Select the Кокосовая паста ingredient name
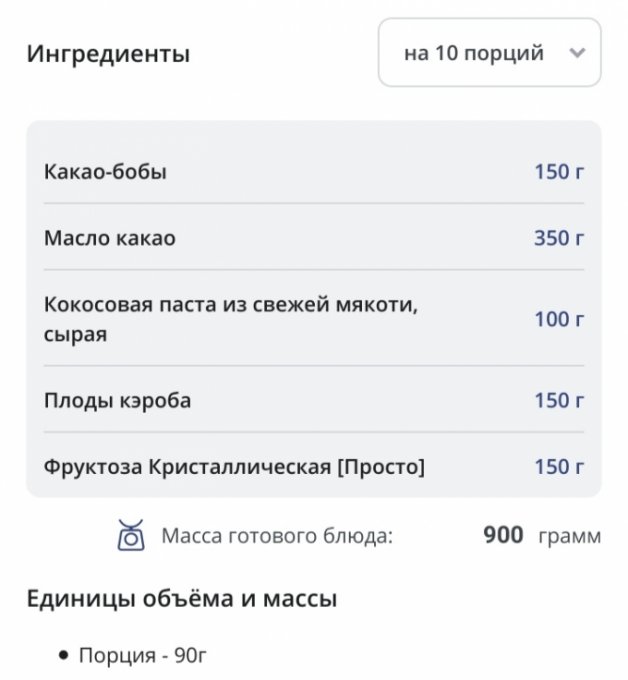 (x=230, y=304)
